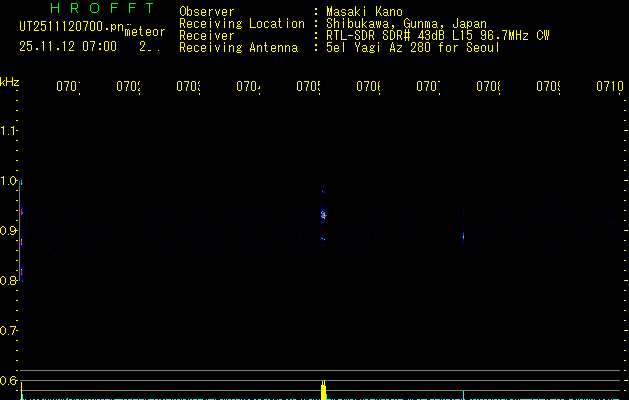
Task: Click the Receiving Location label
Action: tap(242, 24)
